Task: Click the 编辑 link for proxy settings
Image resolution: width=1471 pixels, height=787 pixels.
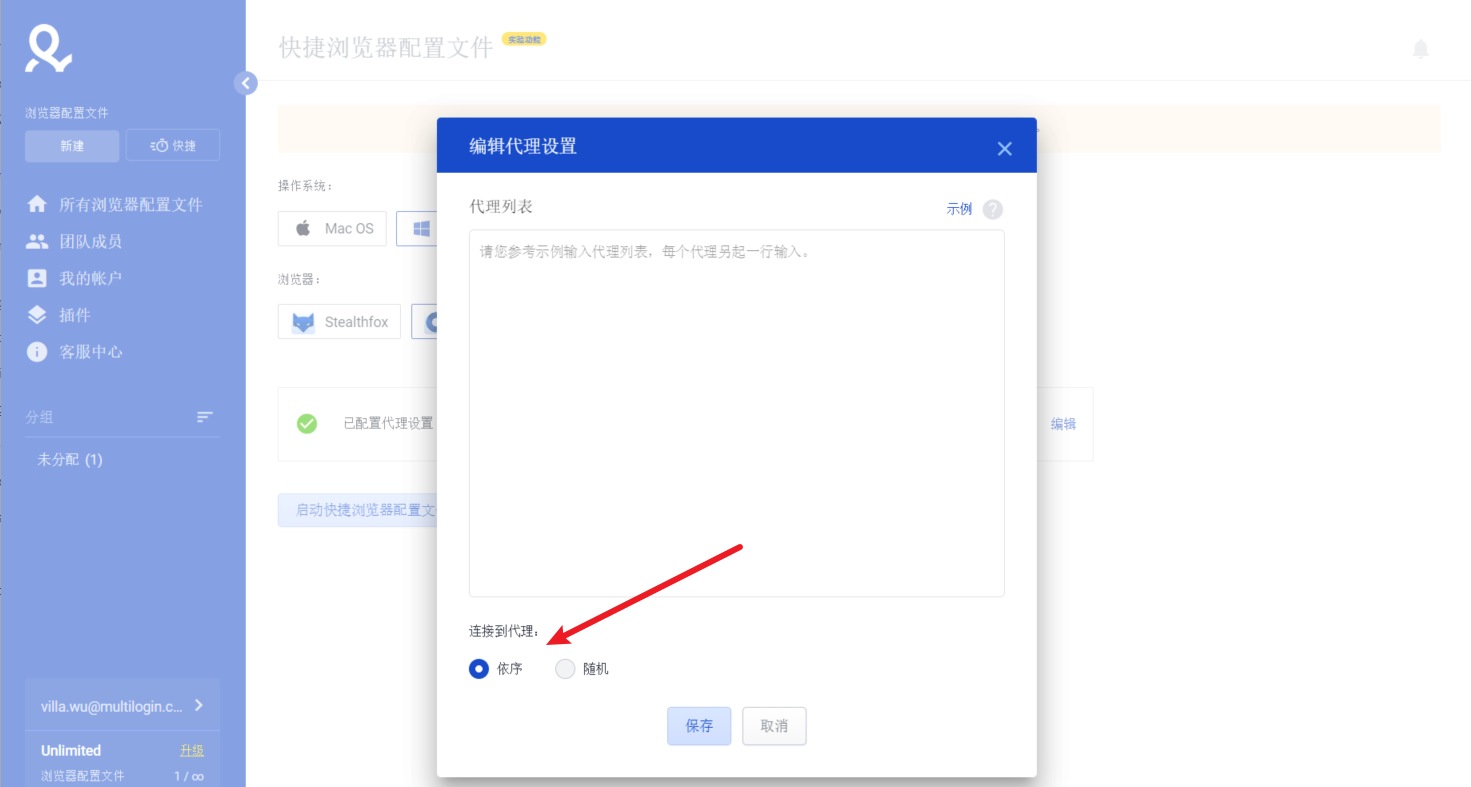Action: pos(1063,424)
